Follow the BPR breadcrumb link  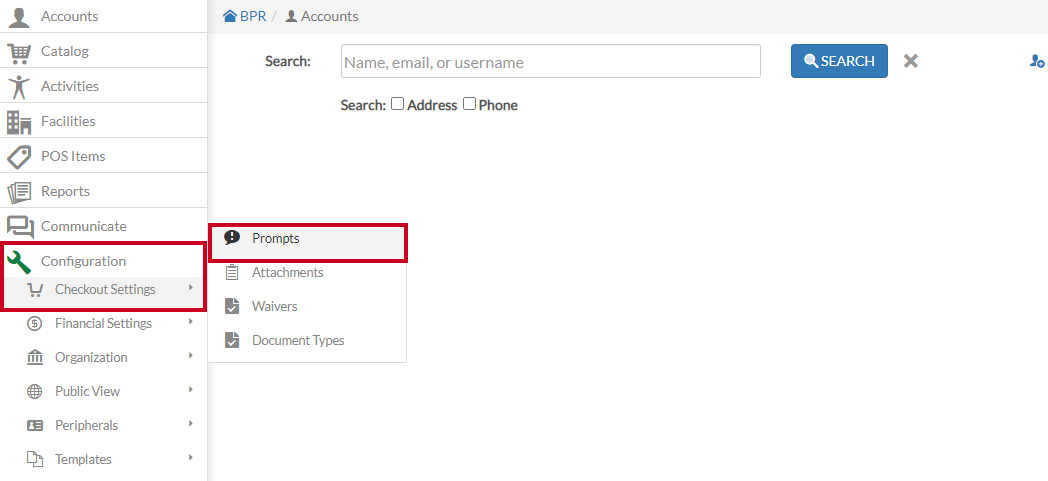[253, 16]
